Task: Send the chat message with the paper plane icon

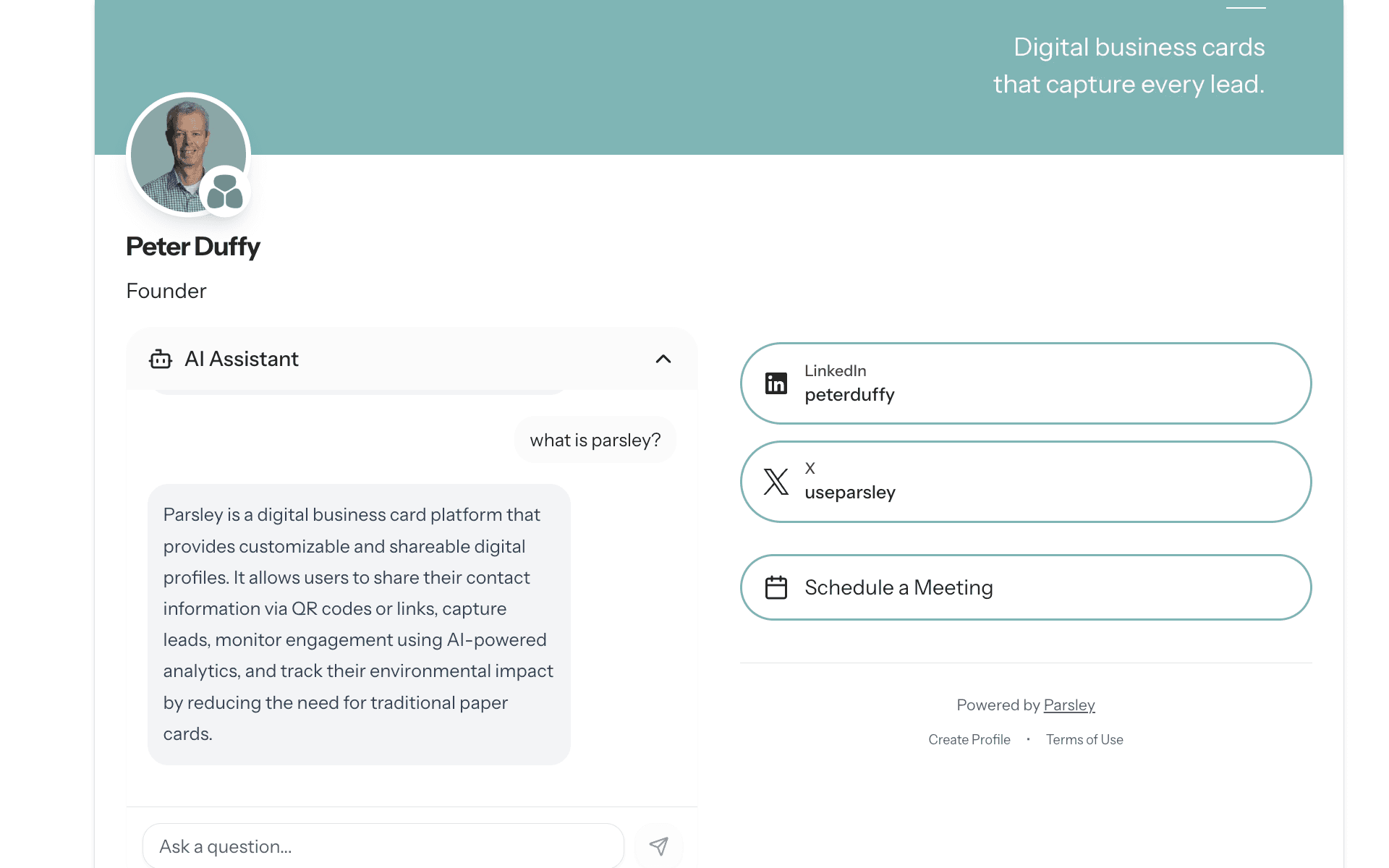Action: pyautogui.click(x=659, y=846)
